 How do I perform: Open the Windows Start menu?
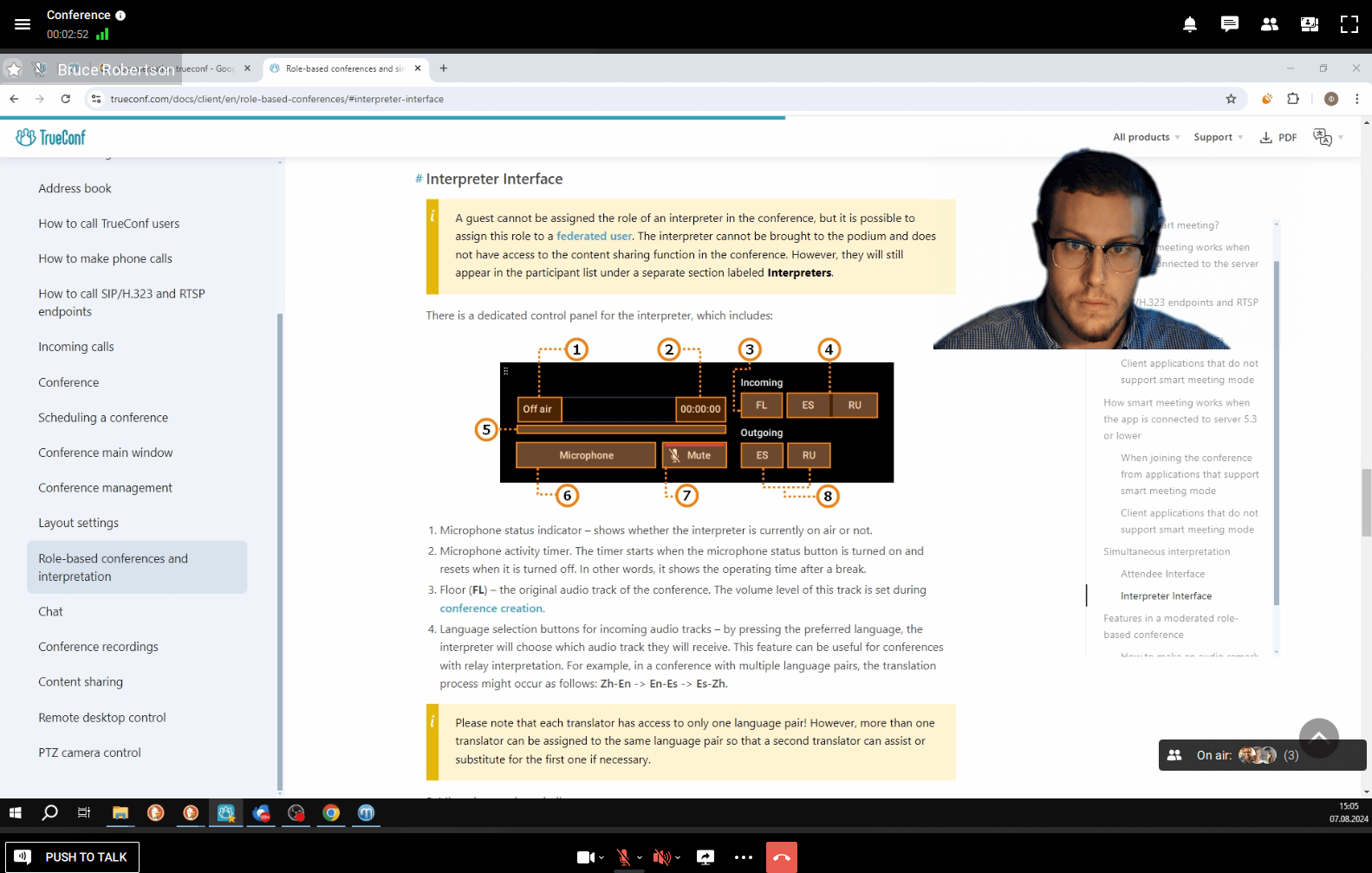(x=15, y=813)
